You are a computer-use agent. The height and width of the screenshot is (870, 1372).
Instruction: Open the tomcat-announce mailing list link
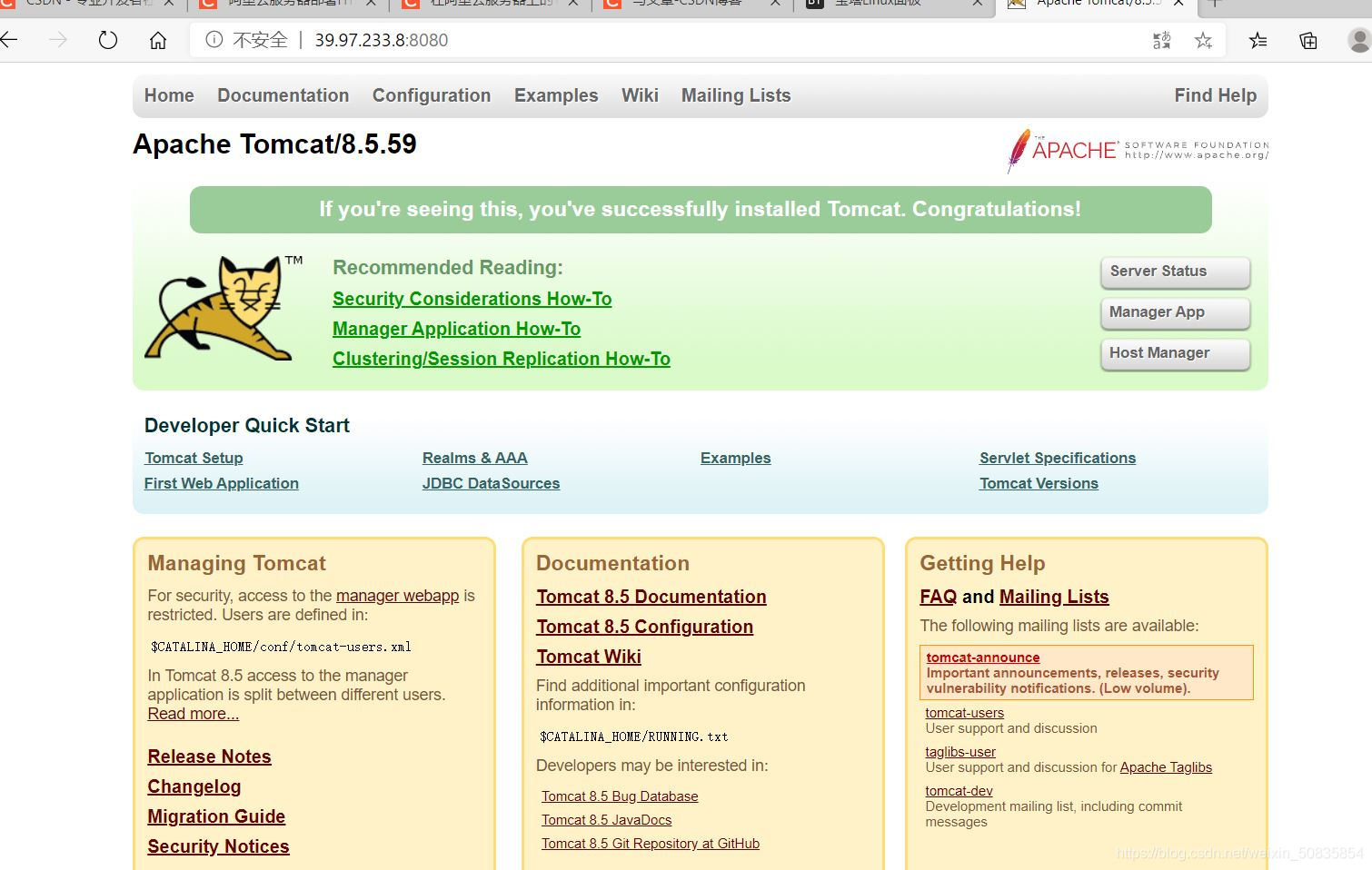(983, 657)
